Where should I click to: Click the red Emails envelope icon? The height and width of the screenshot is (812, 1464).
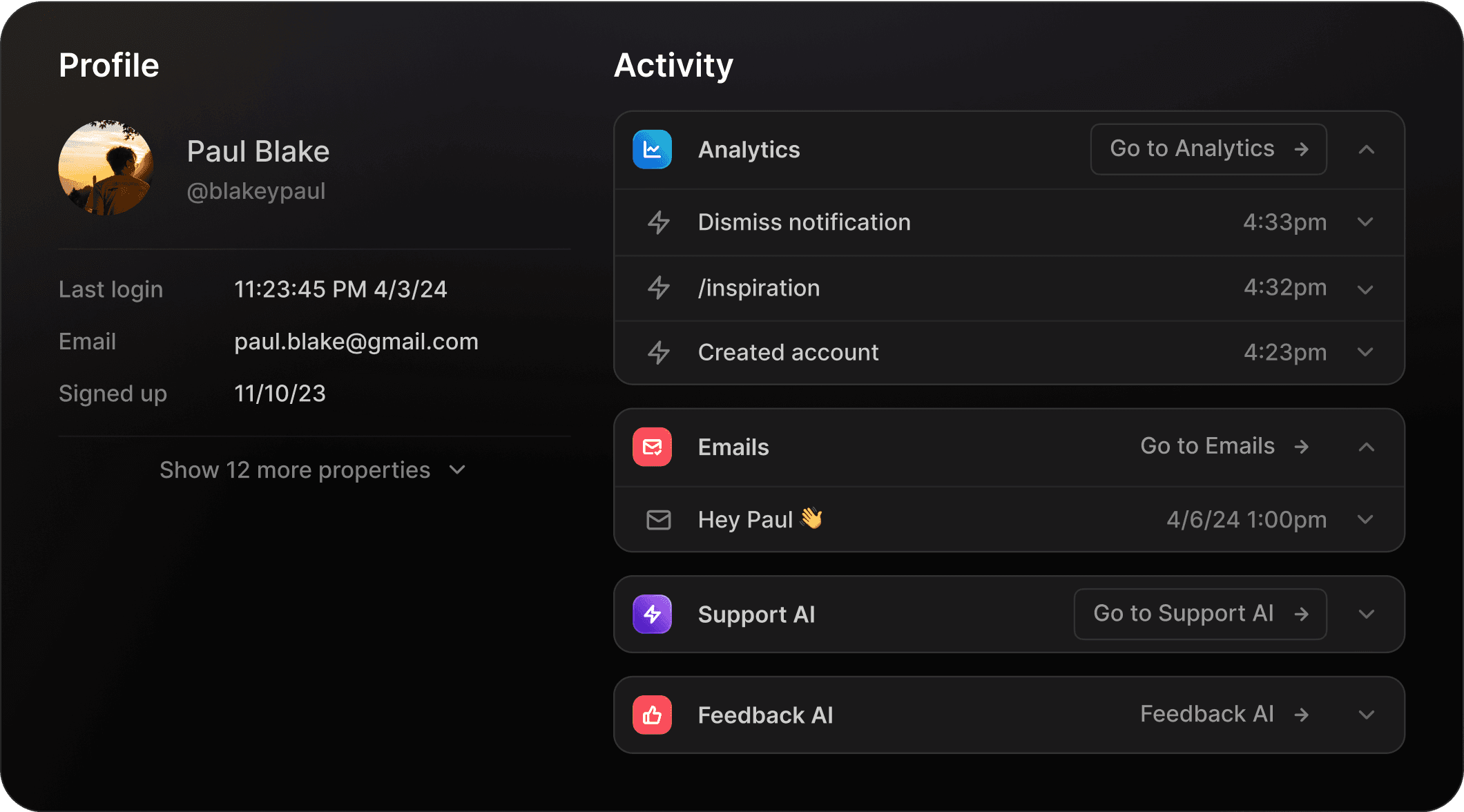point(652,447)
